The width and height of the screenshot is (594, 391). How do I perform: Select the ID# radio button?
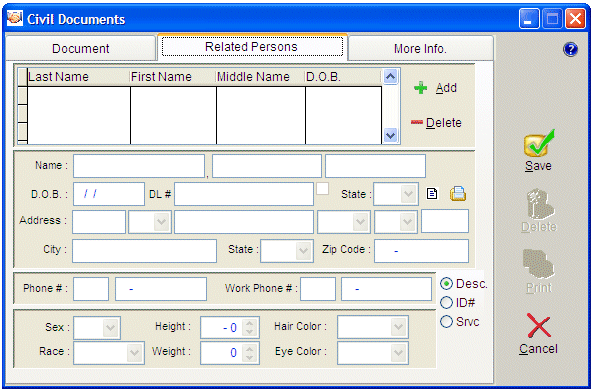click(x=447, y=302)
